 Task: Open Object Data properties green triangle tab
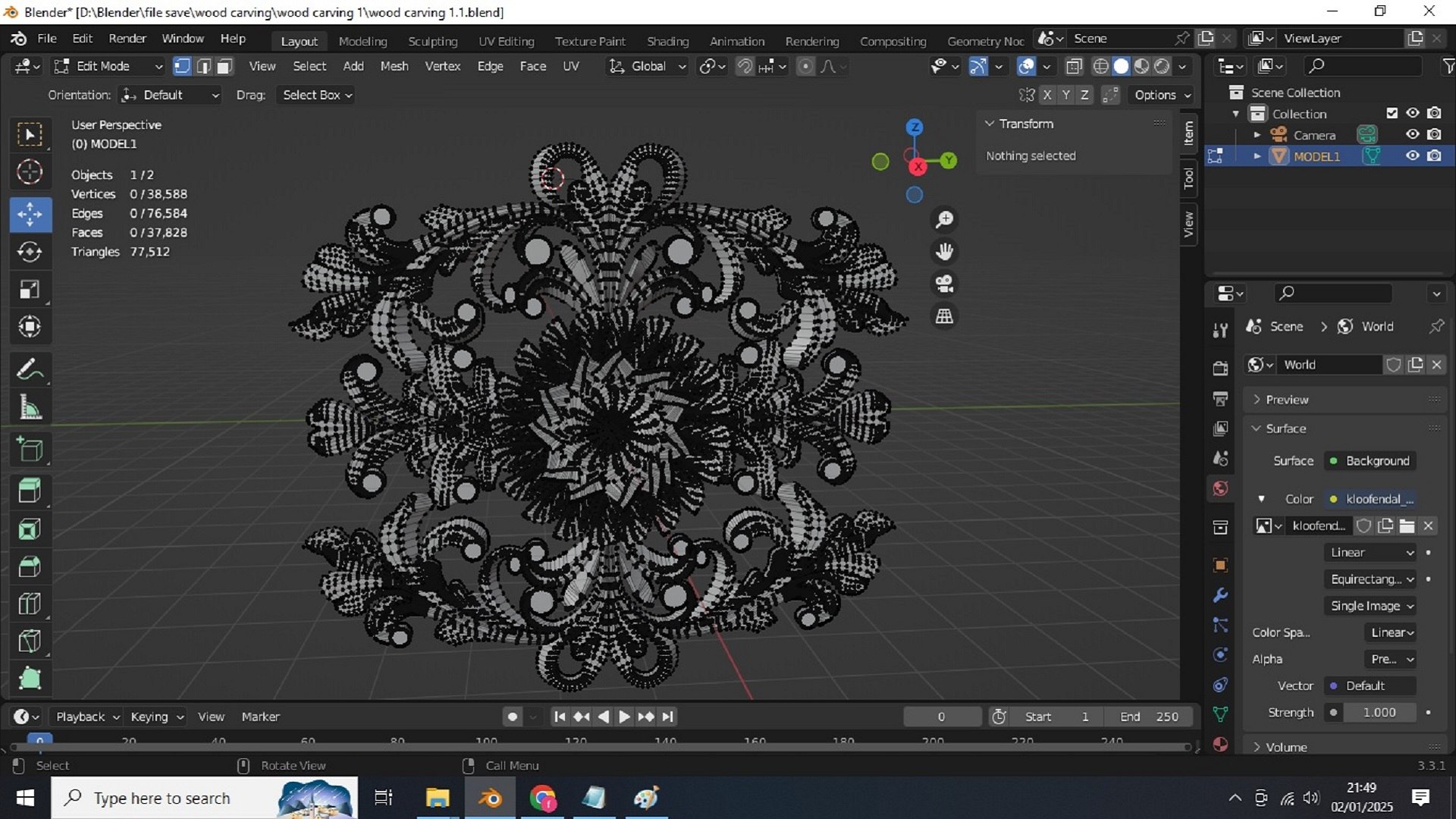pos(1220,714)
